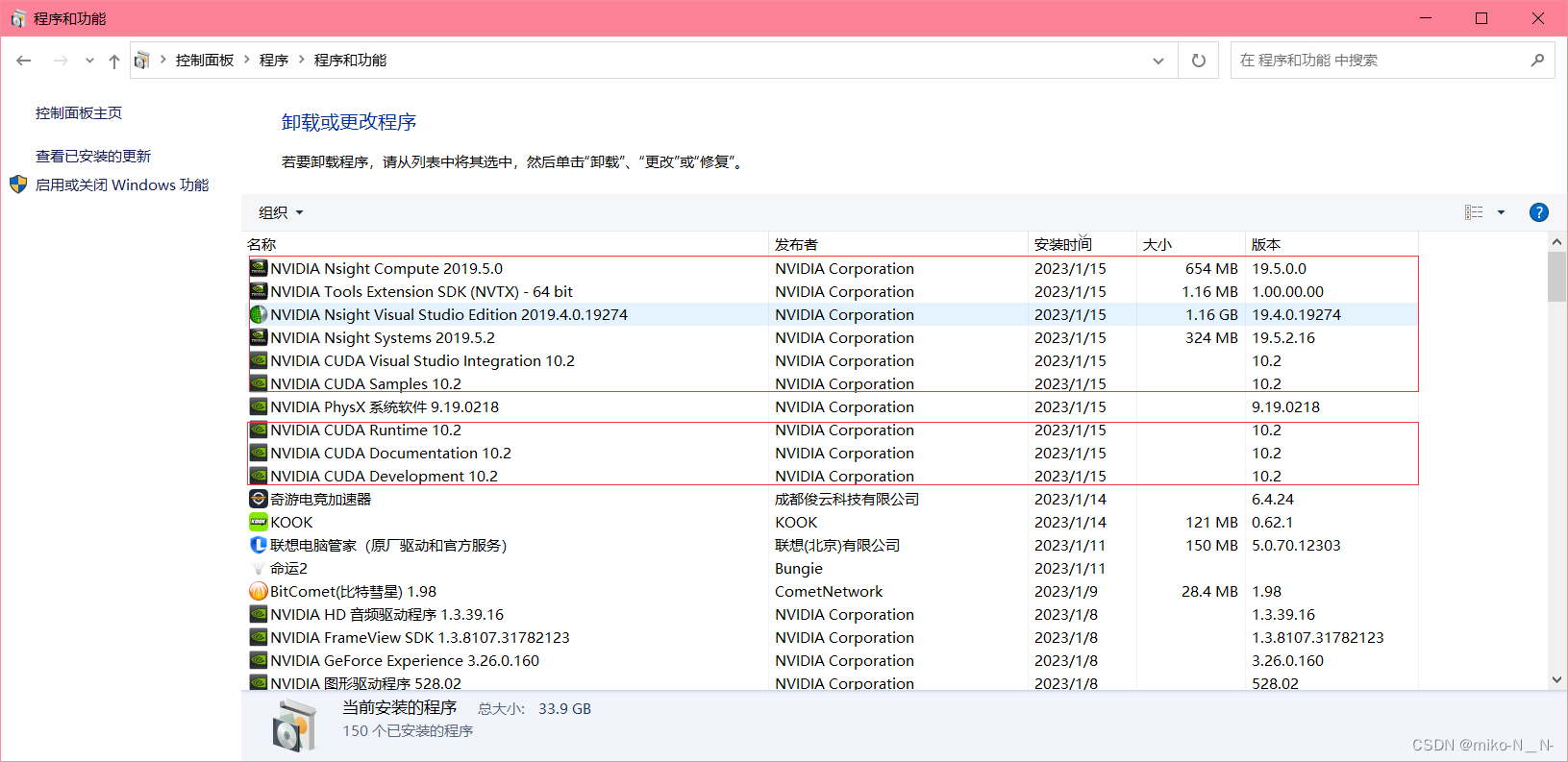Click the NVIDIA Tools Extension SDK icon
The image size is (1568, 762).
pos(258,291)
